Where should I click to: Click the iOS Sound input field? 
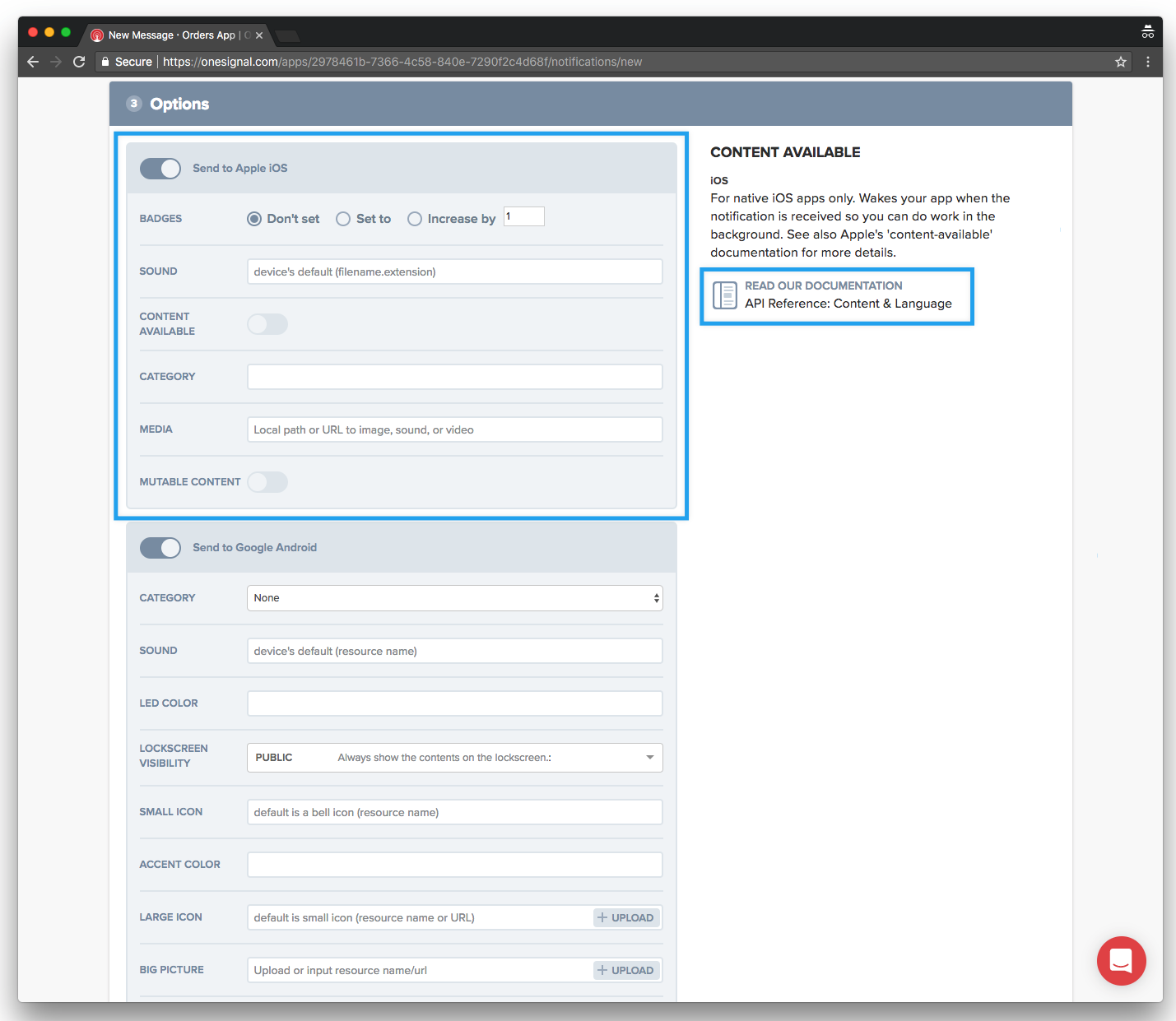454,271
